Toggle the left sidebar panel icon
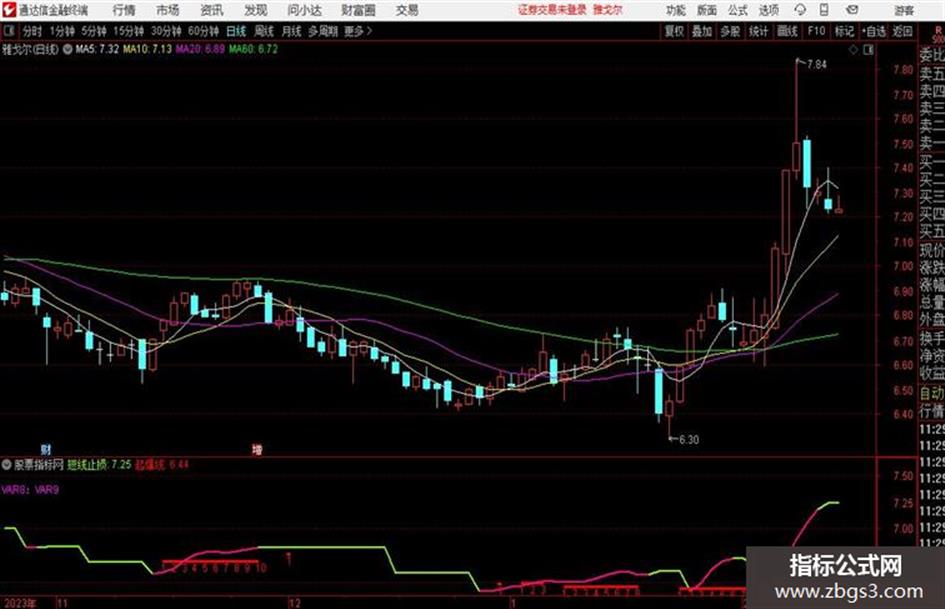This screenshot has width=945, height=609. click(9, 31)
